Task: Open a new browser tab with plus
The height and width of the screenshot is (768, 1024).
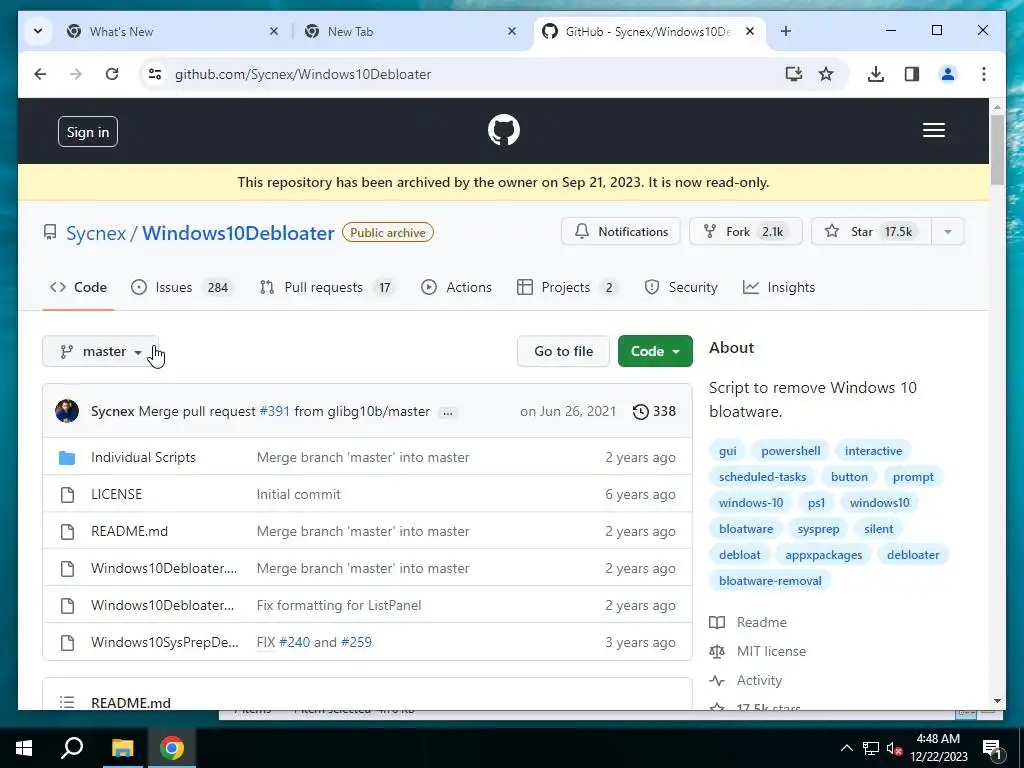Action: [786, 31]
